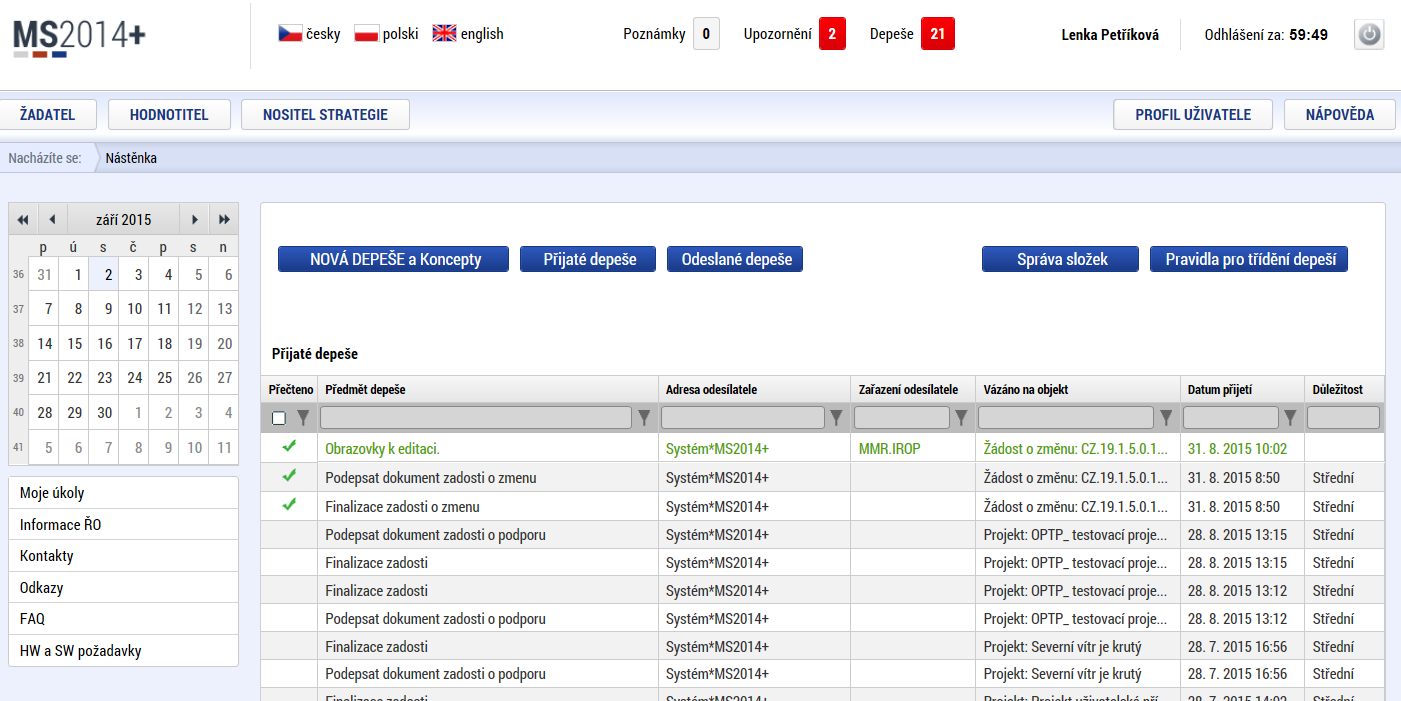Screen dimensions: 1401x701
Task: Open the HODNOTITEL menu
Action: (169, 115)
